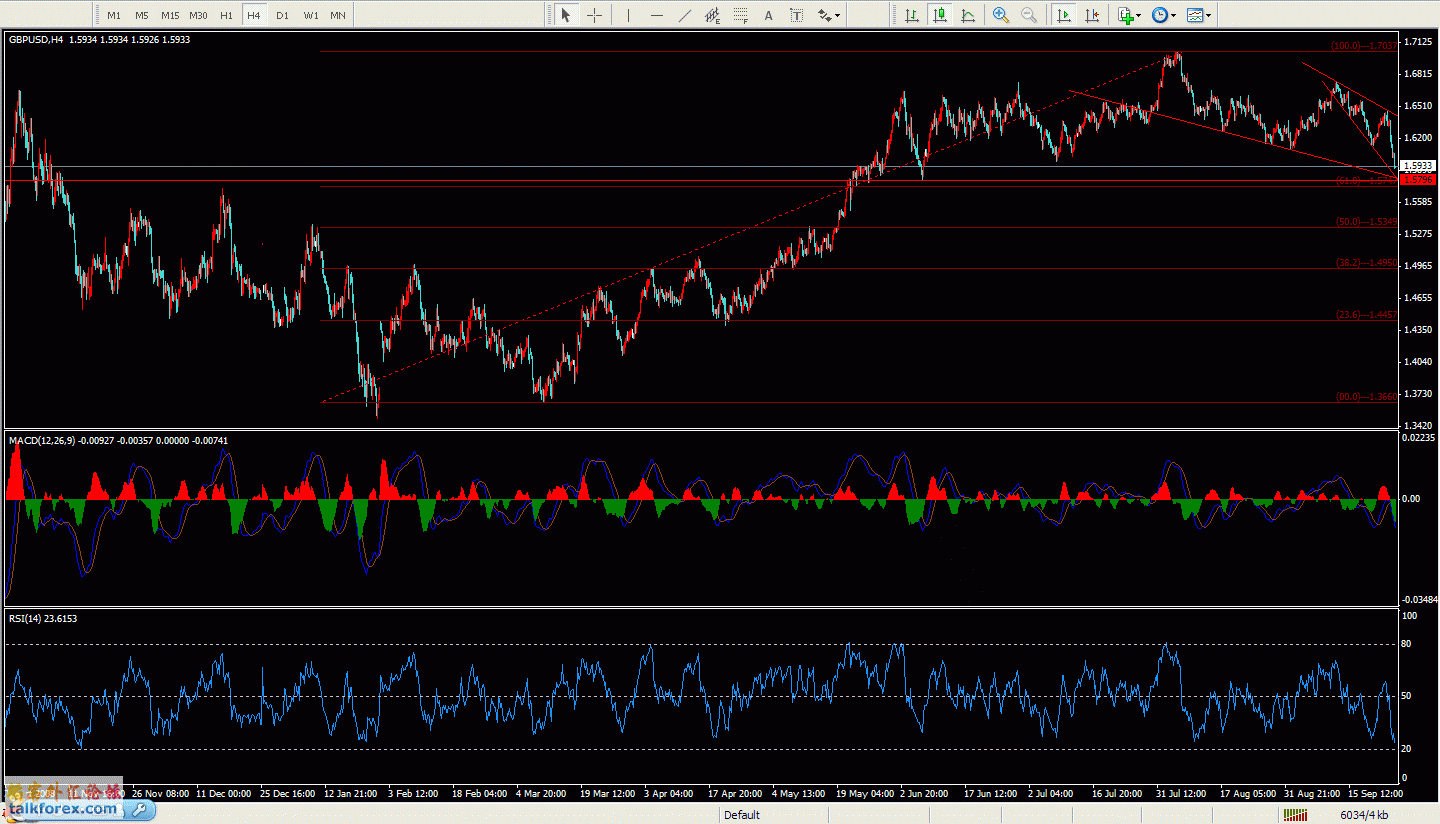Click the 19 May 04:00 time label
This screenshot has width=1440, height=824.
(x=866, y=794)
